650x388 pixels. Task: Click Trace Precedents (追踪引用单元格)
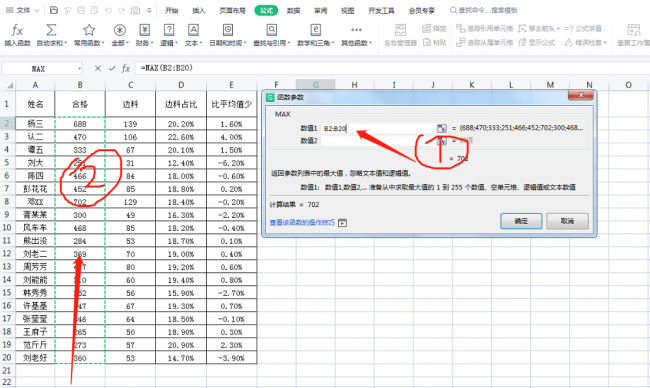[485, 29]
